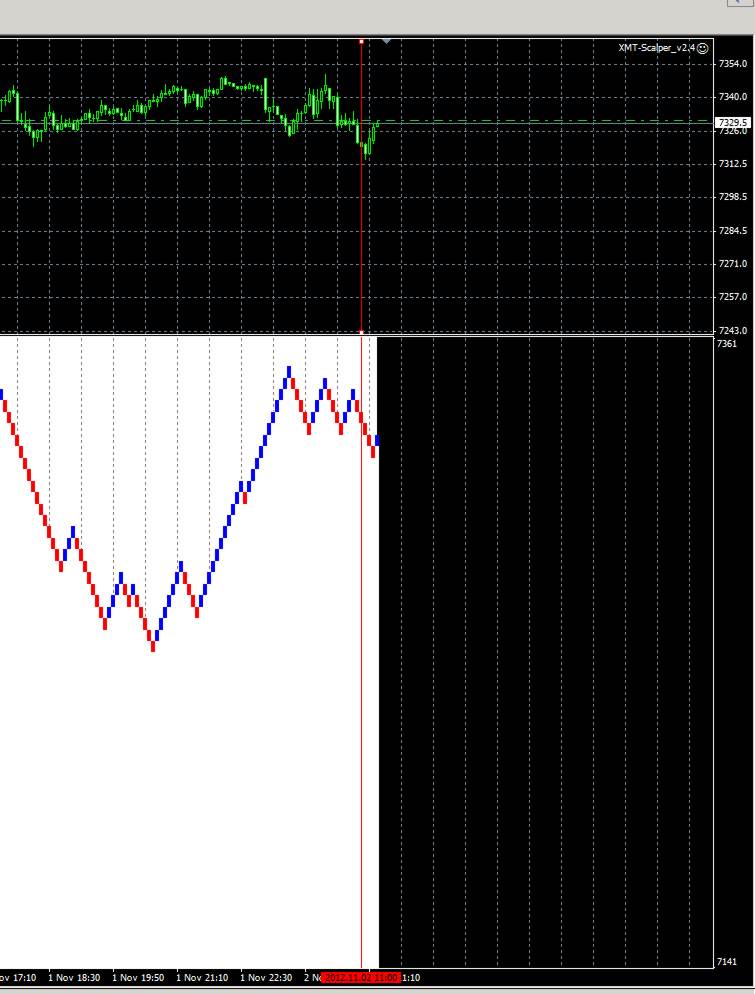The image size is (755, 994).
Task: Click the 7141 value on the indicator scale
Action: pos(726,962)
